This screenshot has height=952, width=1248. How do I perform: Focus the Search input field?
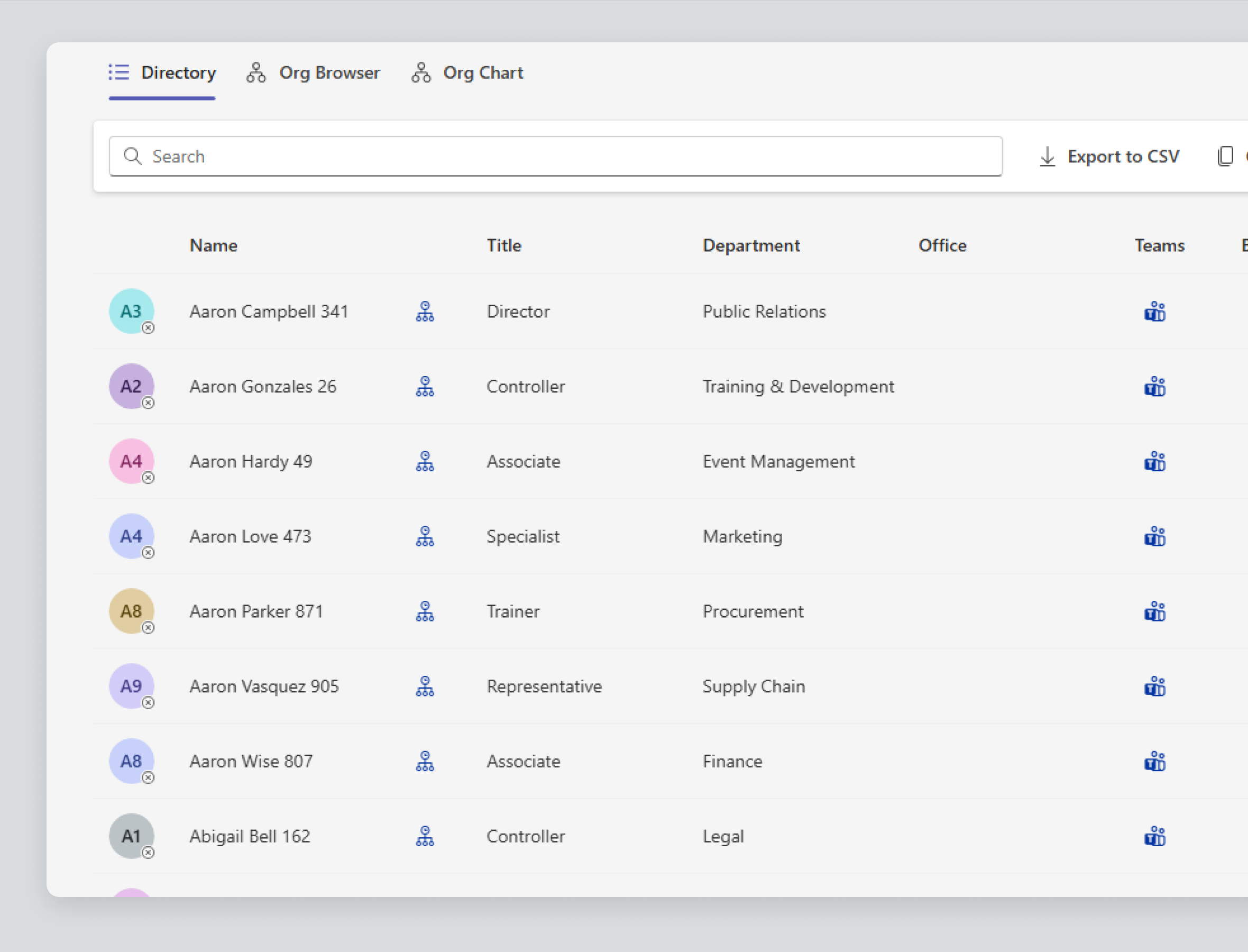click(x=556, y=156)
